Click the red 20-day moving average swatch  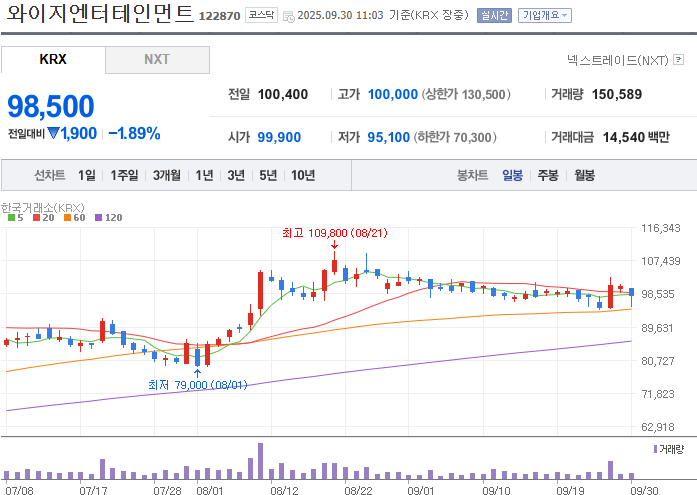click(x=36, y=217)
